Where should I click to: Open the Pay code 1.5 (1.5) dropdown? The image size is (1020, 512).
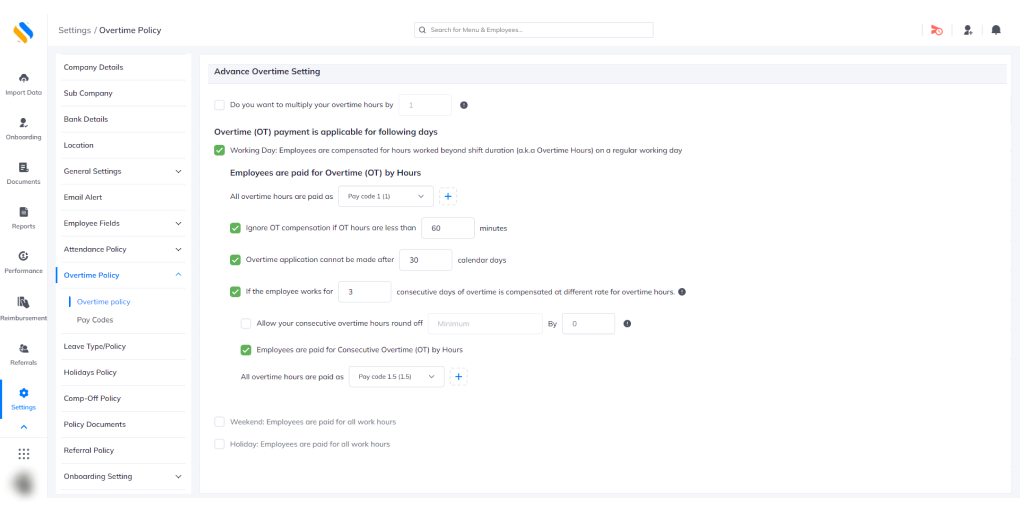(397, 377)
